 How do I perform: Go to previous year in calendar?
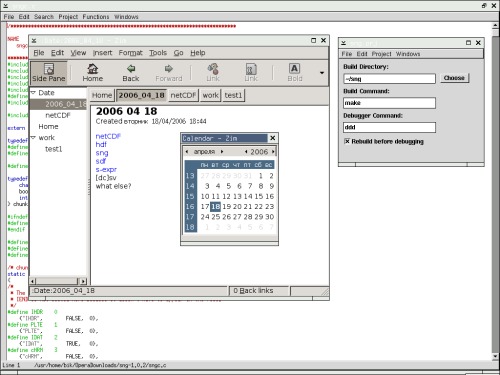[x=246, y=152]
